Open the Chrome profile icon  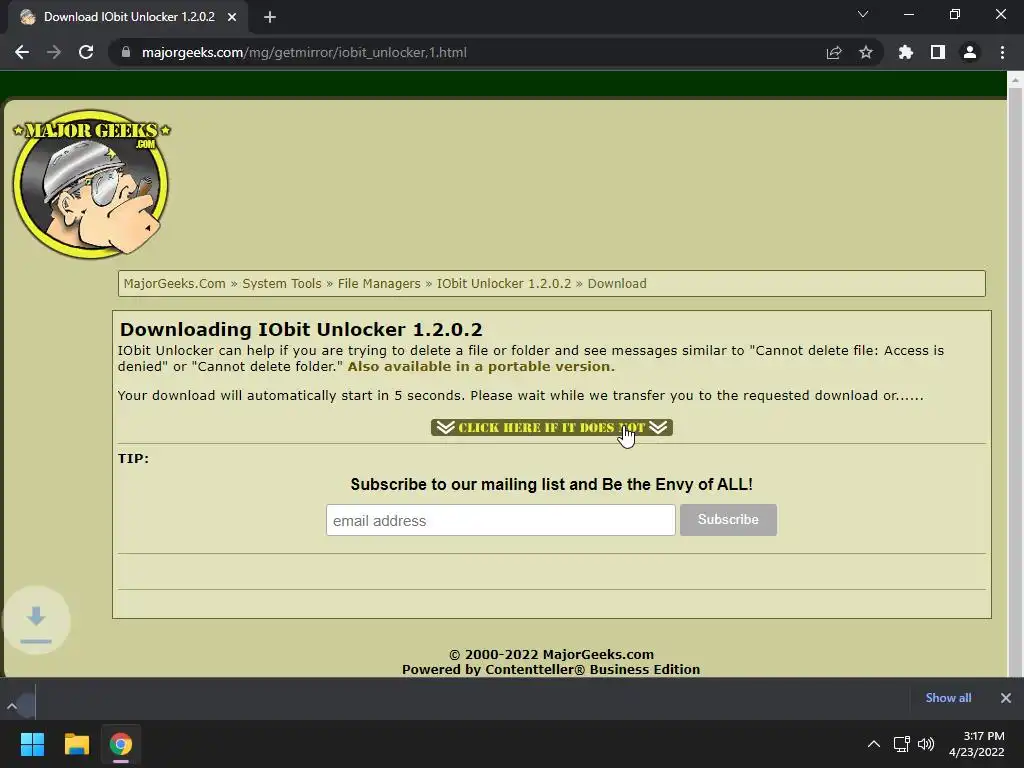pyautogui.click(x=970, y=52)
